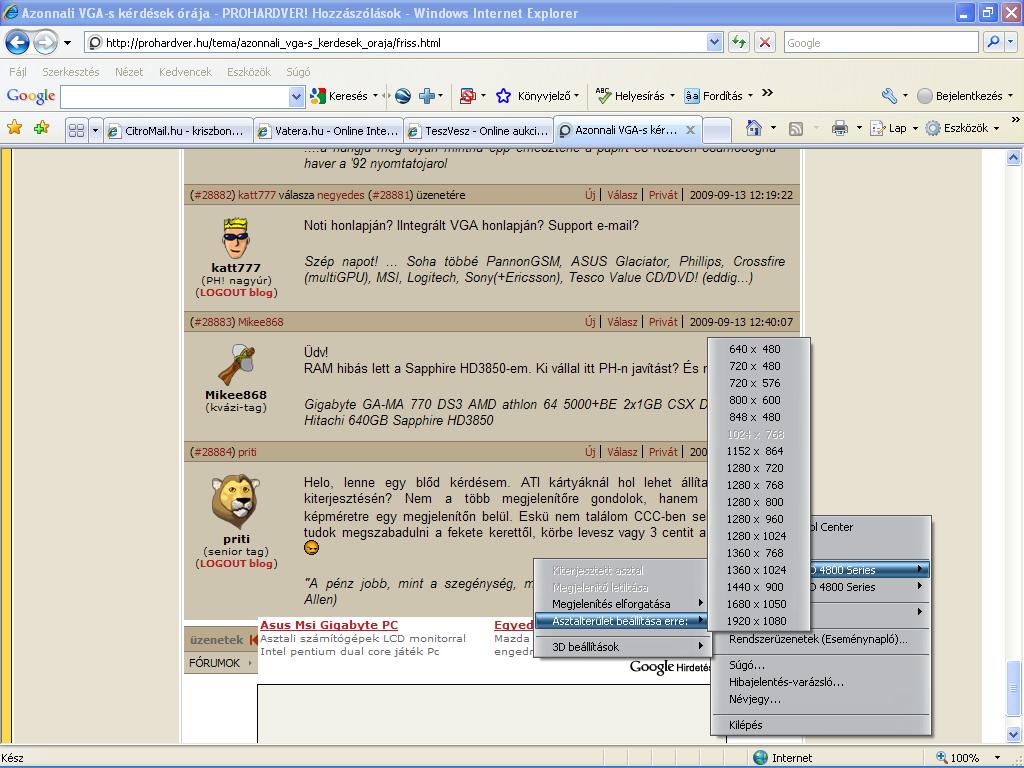Screen dimensions: 1024x768
Task: Open the Favorites Center star icon
Action: click(14, 128)
